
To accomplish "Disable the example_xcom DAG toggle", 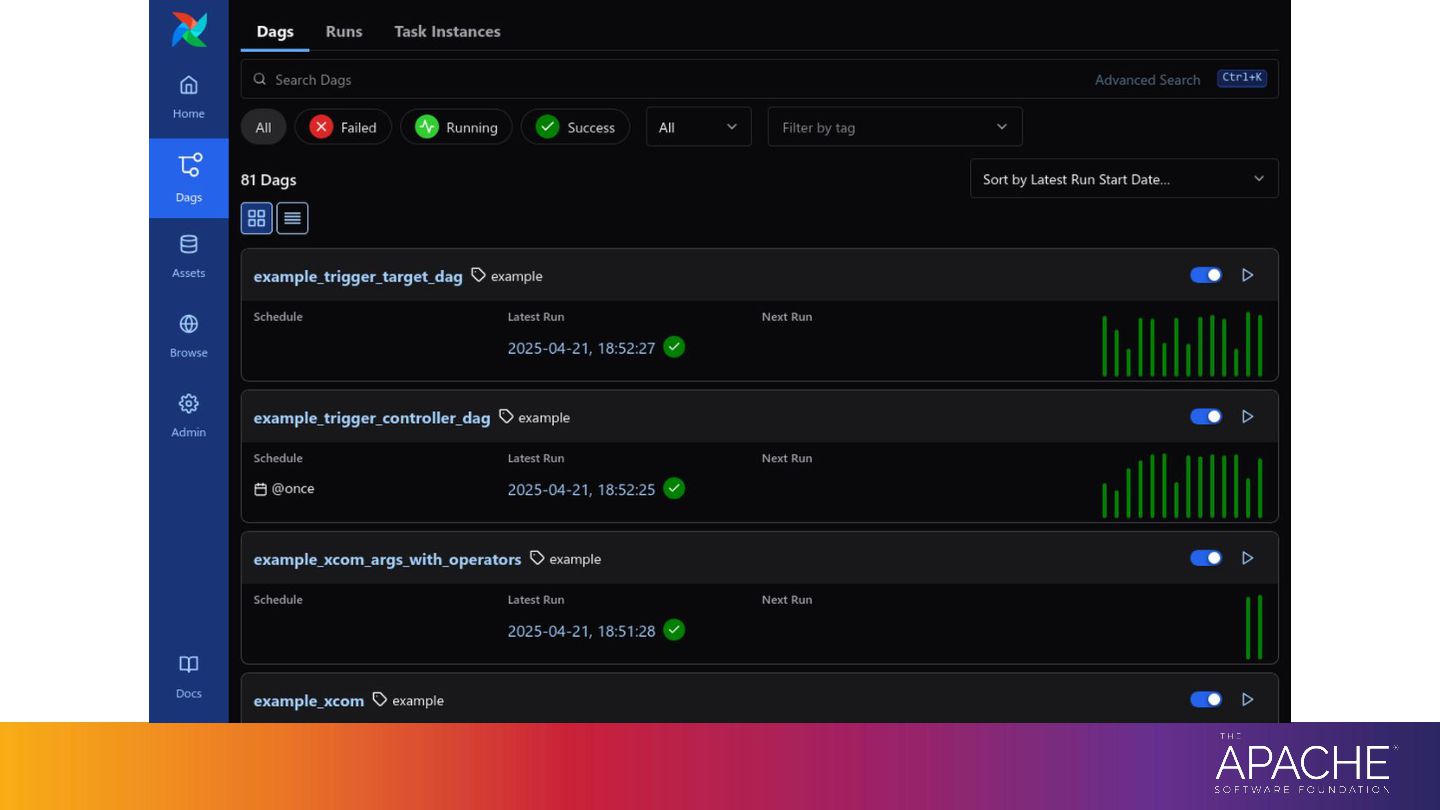I will [1206, 699].
